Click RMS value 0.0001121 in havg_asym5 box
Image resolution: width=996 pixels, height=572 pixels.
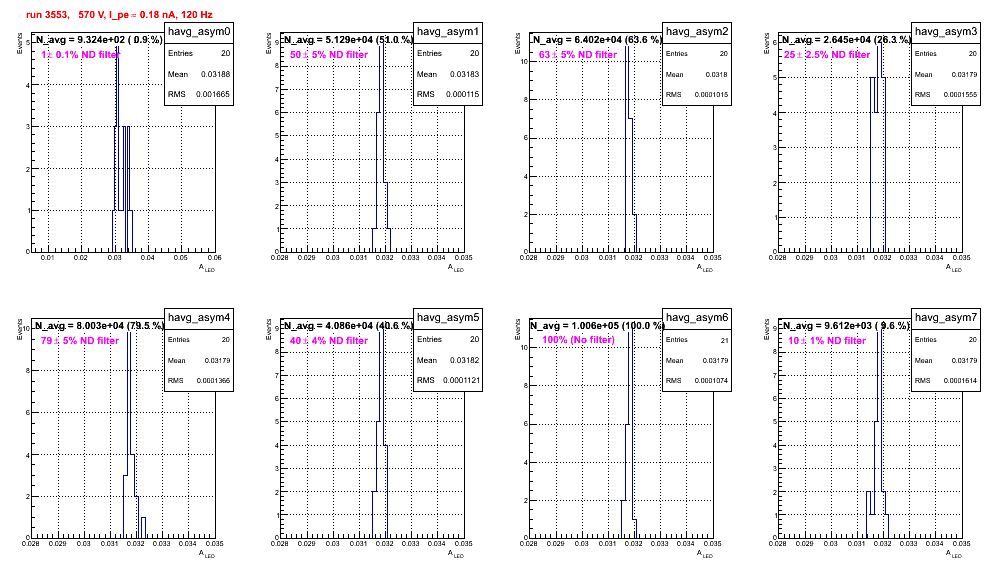[x=462, y=380]
